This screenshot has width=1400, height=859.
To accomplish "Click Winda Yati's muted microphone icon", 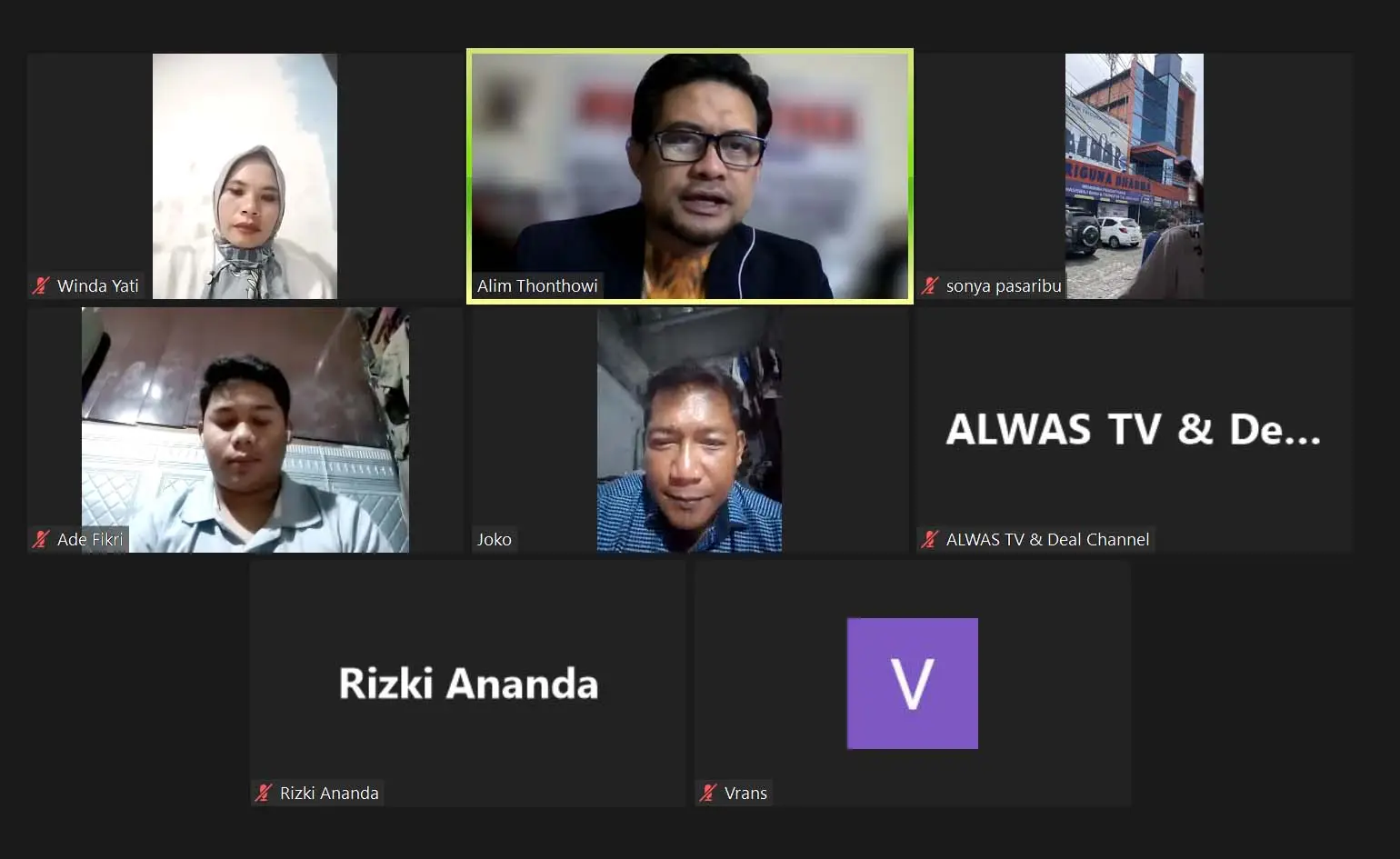I will click(x=41, y=285).
